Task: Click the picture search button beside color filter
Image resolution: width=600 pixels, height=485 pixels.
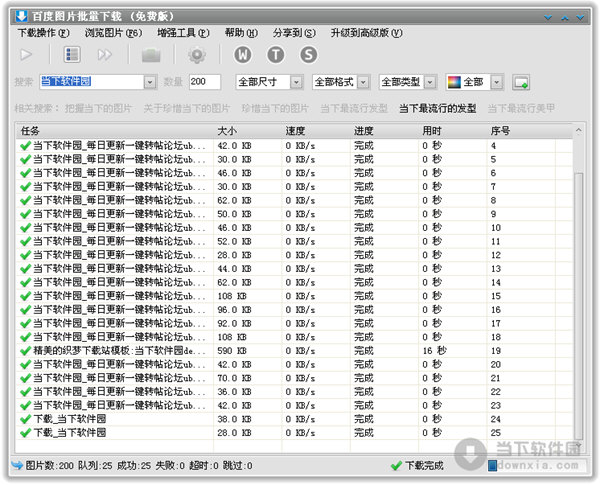Action: point(521,82)
